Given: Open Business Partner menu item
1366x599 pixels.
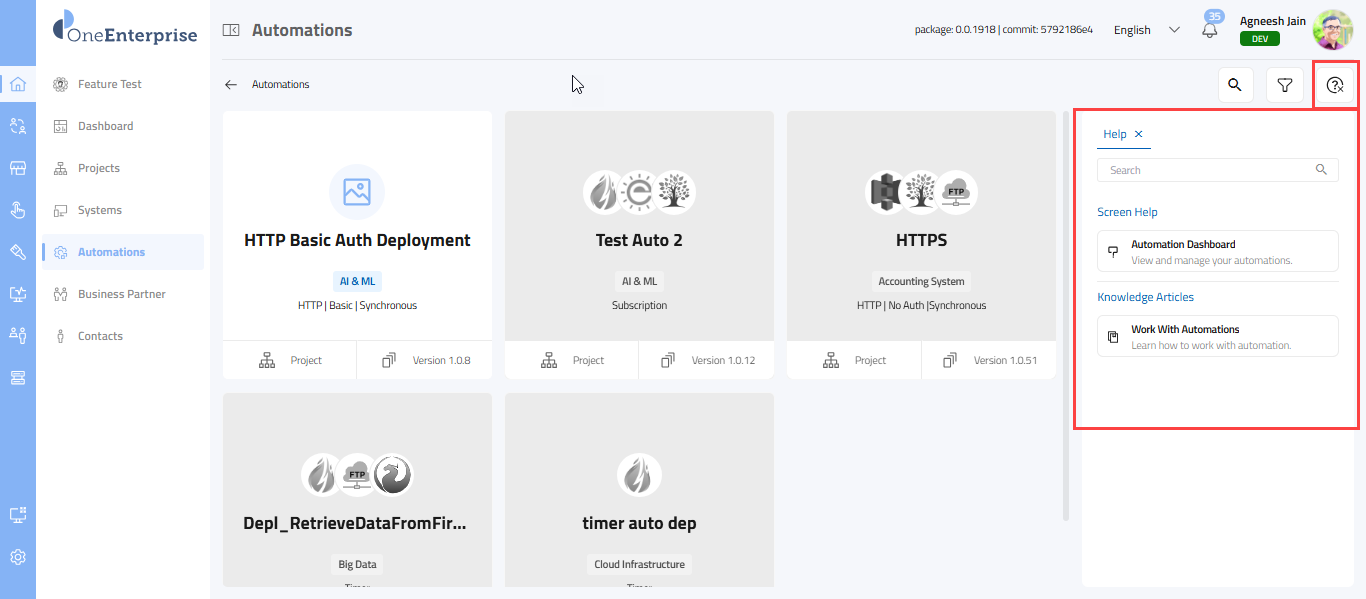Looking at the screenshot, I should (x=121, y=294).
